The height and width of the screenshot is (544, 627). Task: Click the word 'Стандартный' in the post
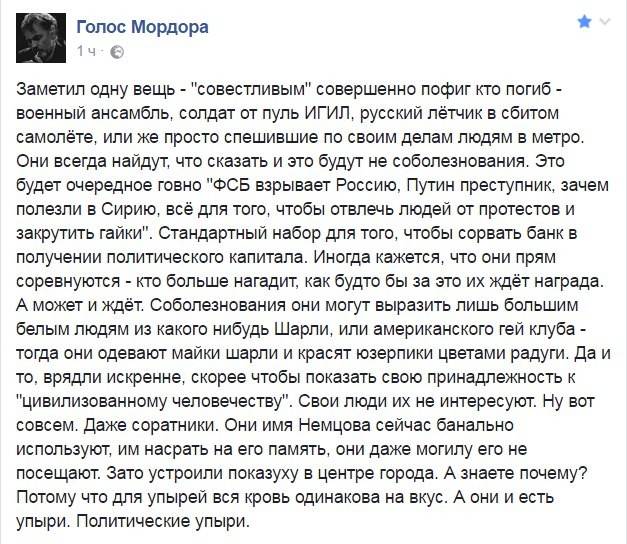click(213, 233)
